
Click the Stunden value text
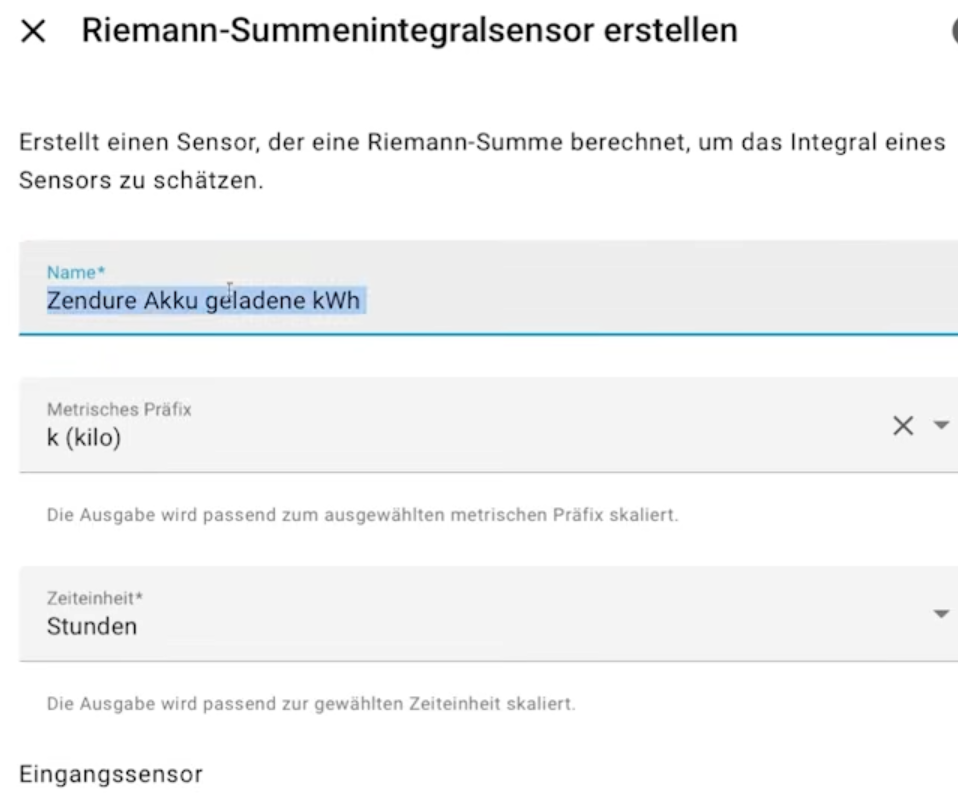click(x=92, y=627)
